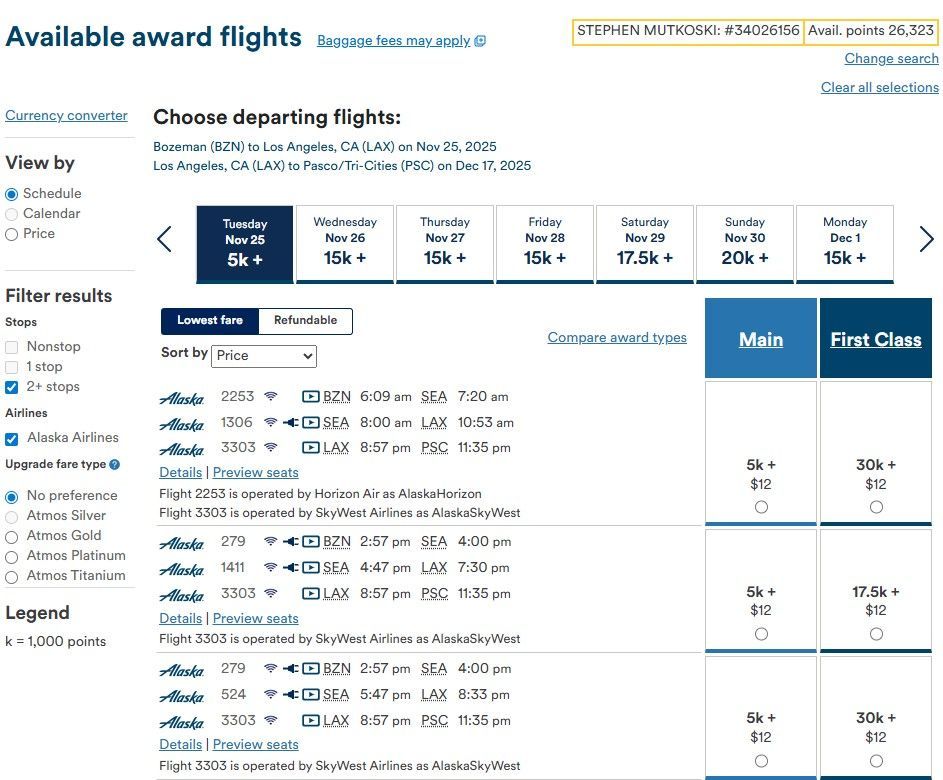943x780 pixels.
Task: Open the Compare award types link
Action: pos(617,337)
